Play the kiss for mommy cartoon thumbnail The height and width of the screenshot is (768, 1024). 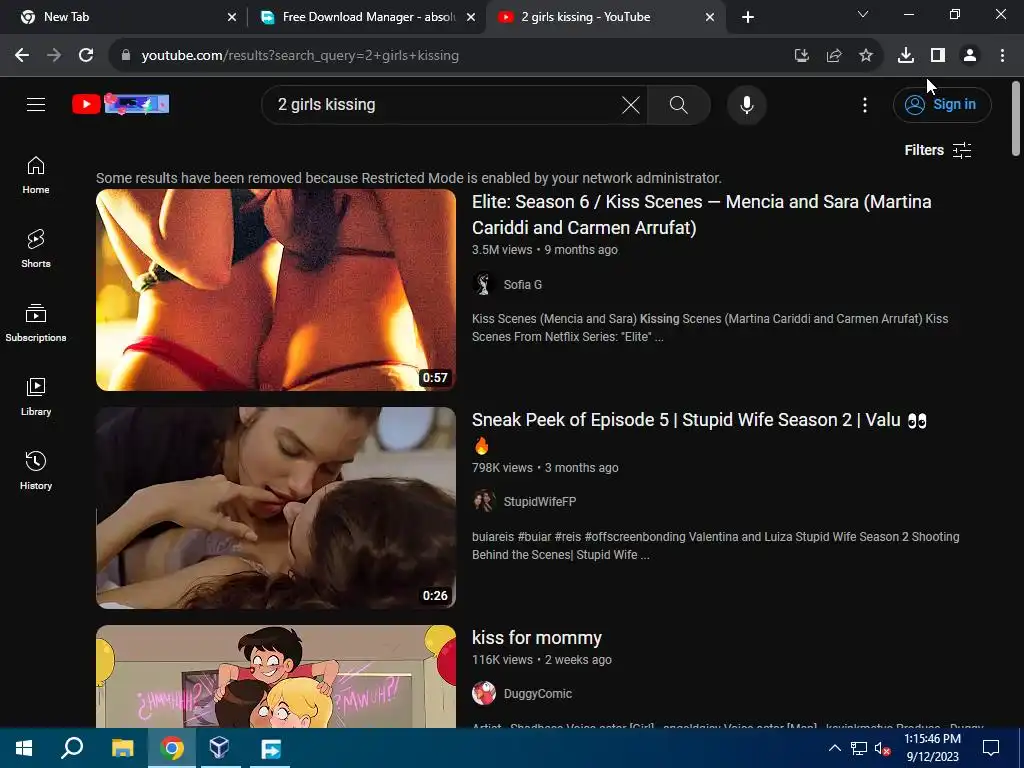[x=276, y=677]
